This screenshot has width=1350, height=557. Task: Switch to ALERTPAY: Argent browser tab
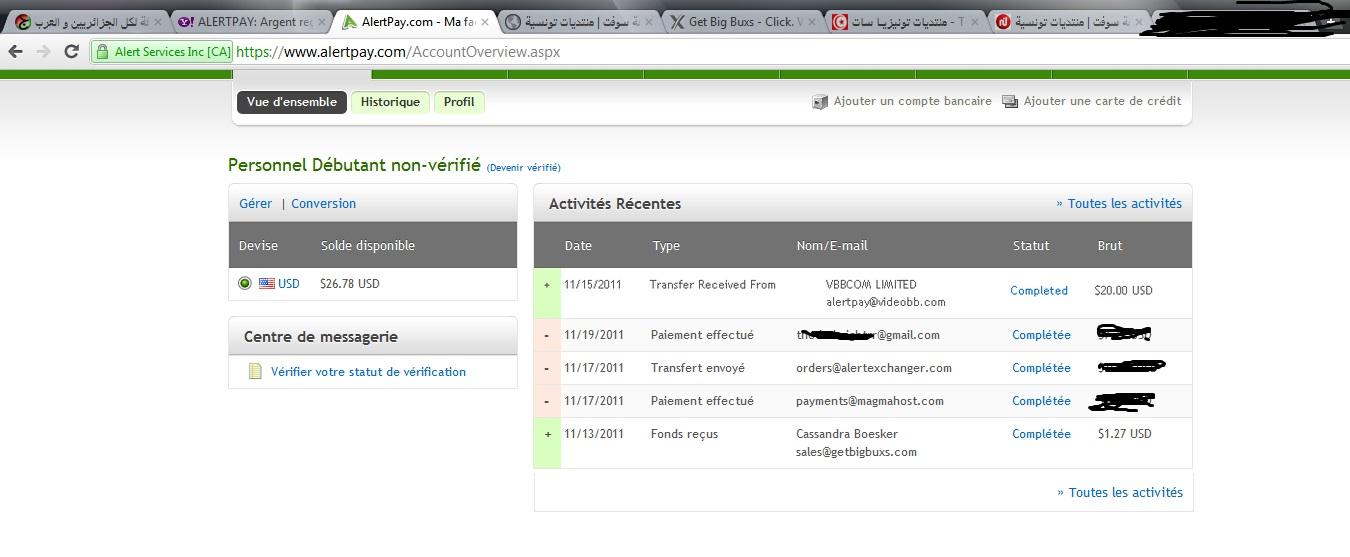tap(250, 21)
